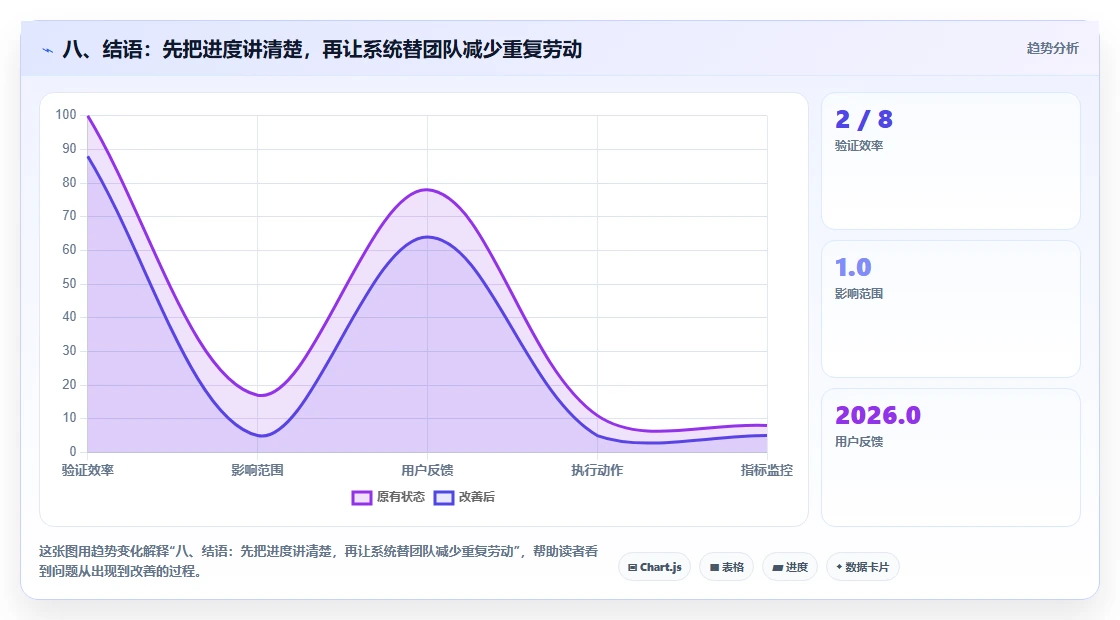This screenshot has height=620, width=1120.
Task: Click the 0 y-axis value
Action: tap(73, 451)
